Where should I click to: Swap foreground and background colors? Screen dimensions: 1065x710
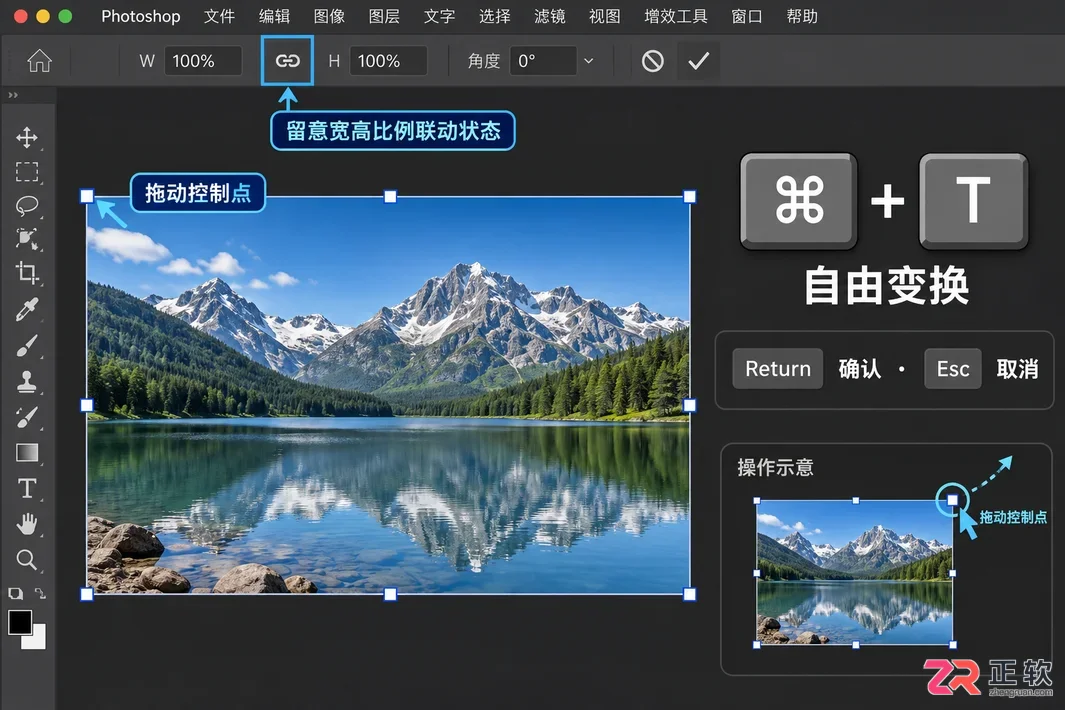40,593
